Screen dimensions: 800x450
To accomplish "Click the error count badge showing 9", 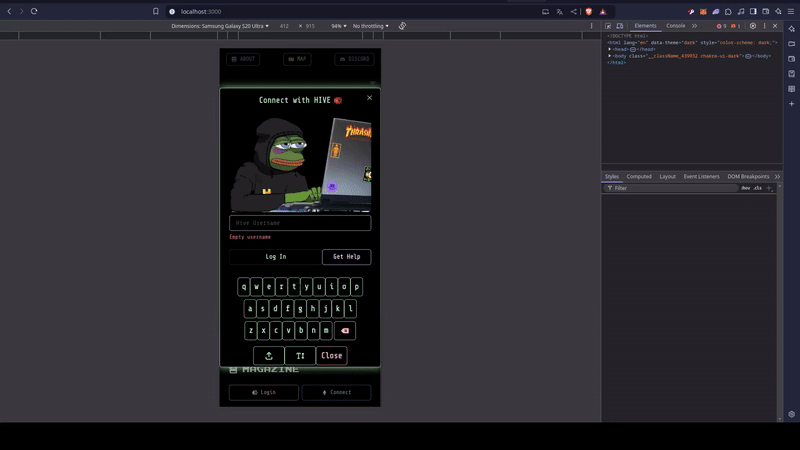I will click(x=721, y=26).
